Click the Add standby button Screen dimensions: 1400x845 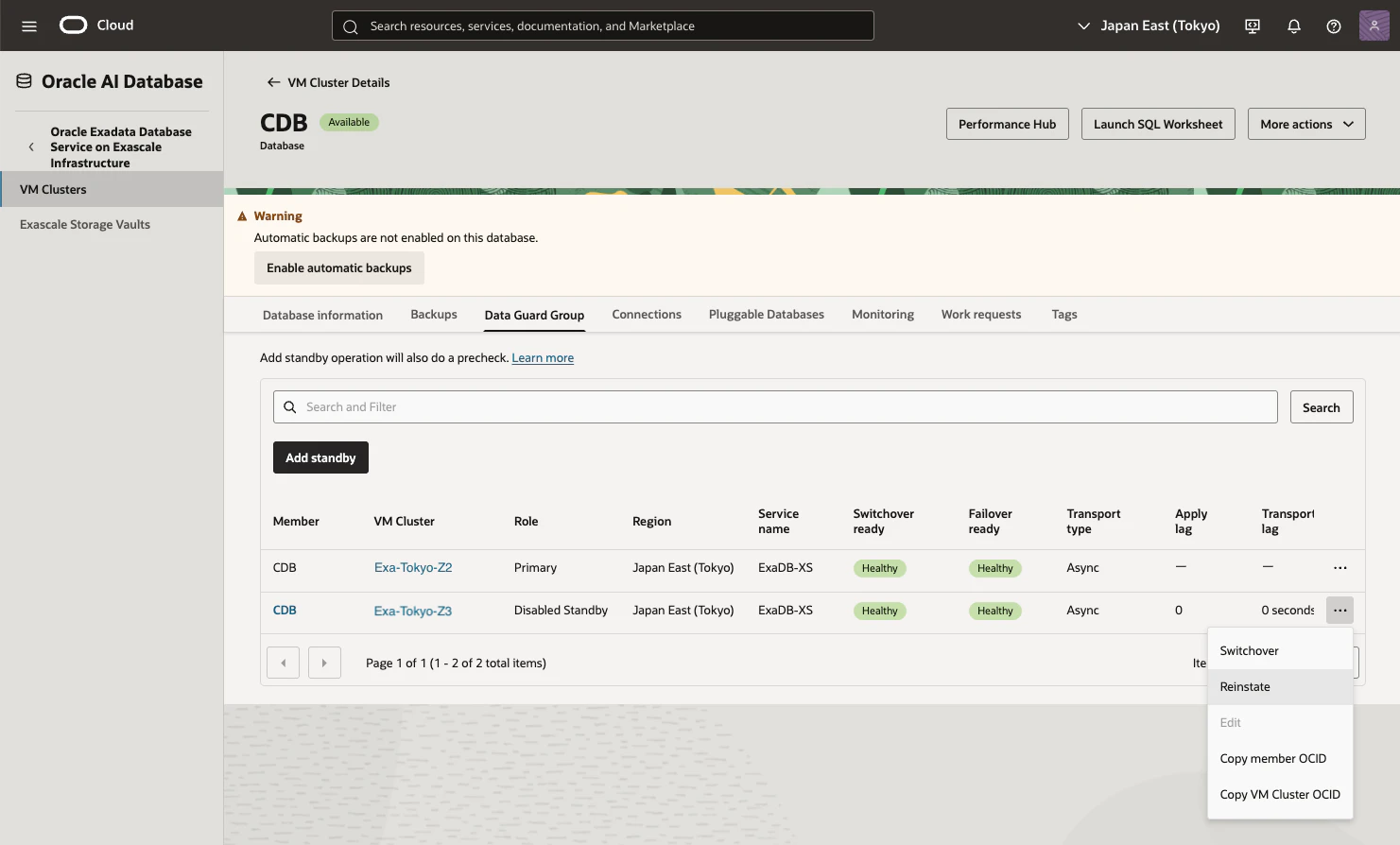(x=320, y=457)
